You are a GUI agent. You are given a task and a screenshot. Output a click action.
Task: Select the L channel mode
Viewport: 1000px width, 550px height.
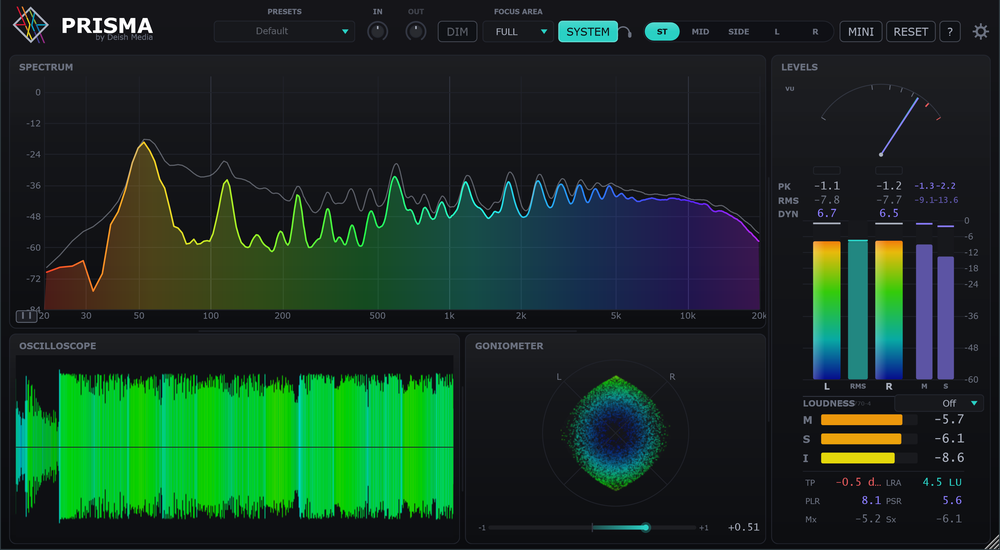pos(777,31)
